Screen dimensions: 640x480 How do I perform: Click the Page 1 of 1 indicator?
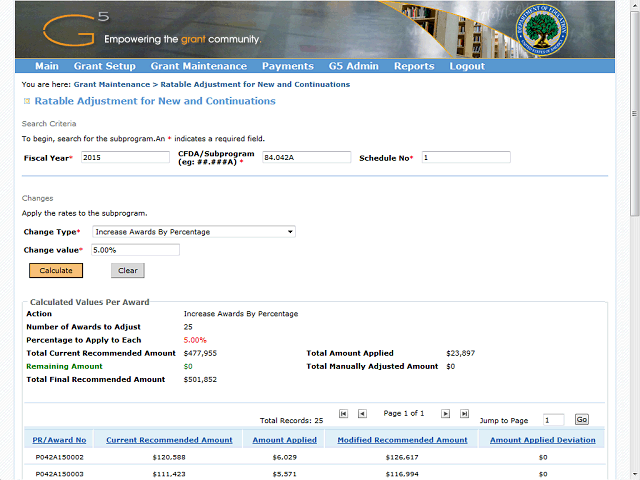click(x=404, y=413)
